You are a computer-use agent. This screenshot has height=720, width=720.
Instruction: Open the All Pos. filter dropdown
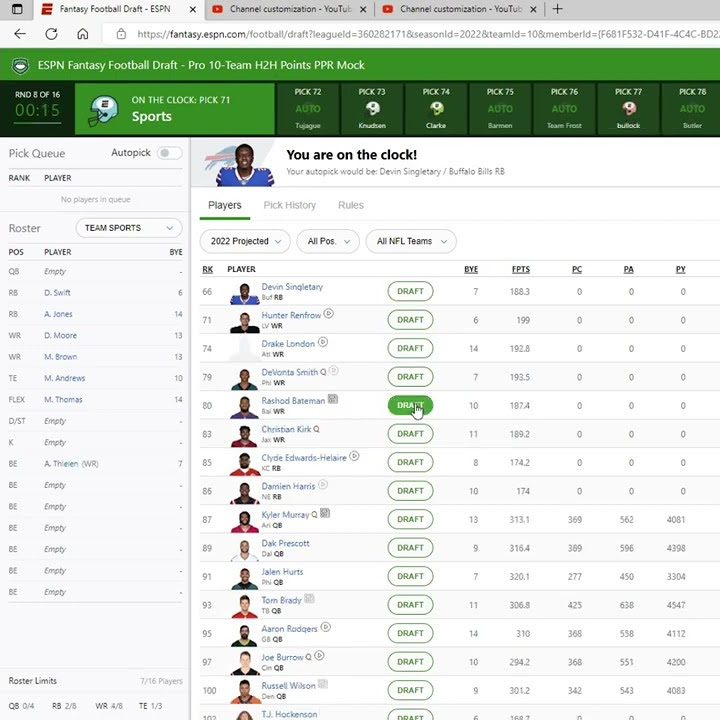328,242
